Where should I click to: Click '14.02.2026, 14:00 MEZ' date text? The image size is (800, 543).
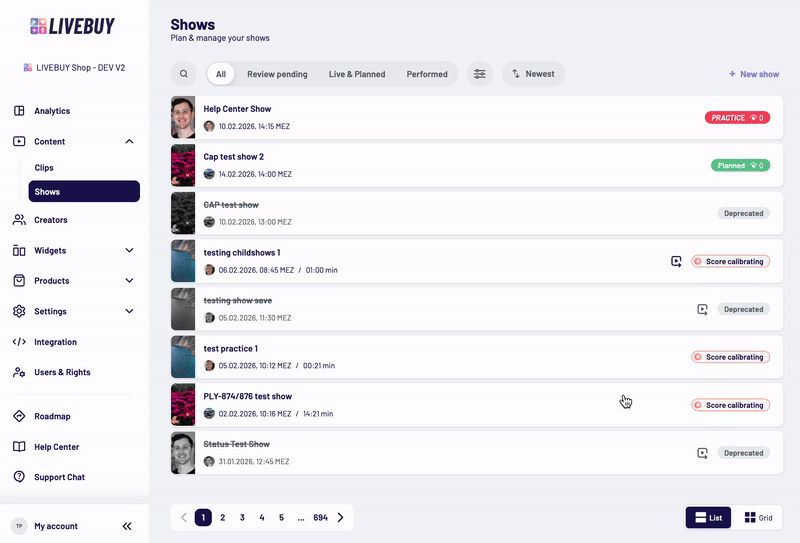pyautogui.click(x=255, y=174)
